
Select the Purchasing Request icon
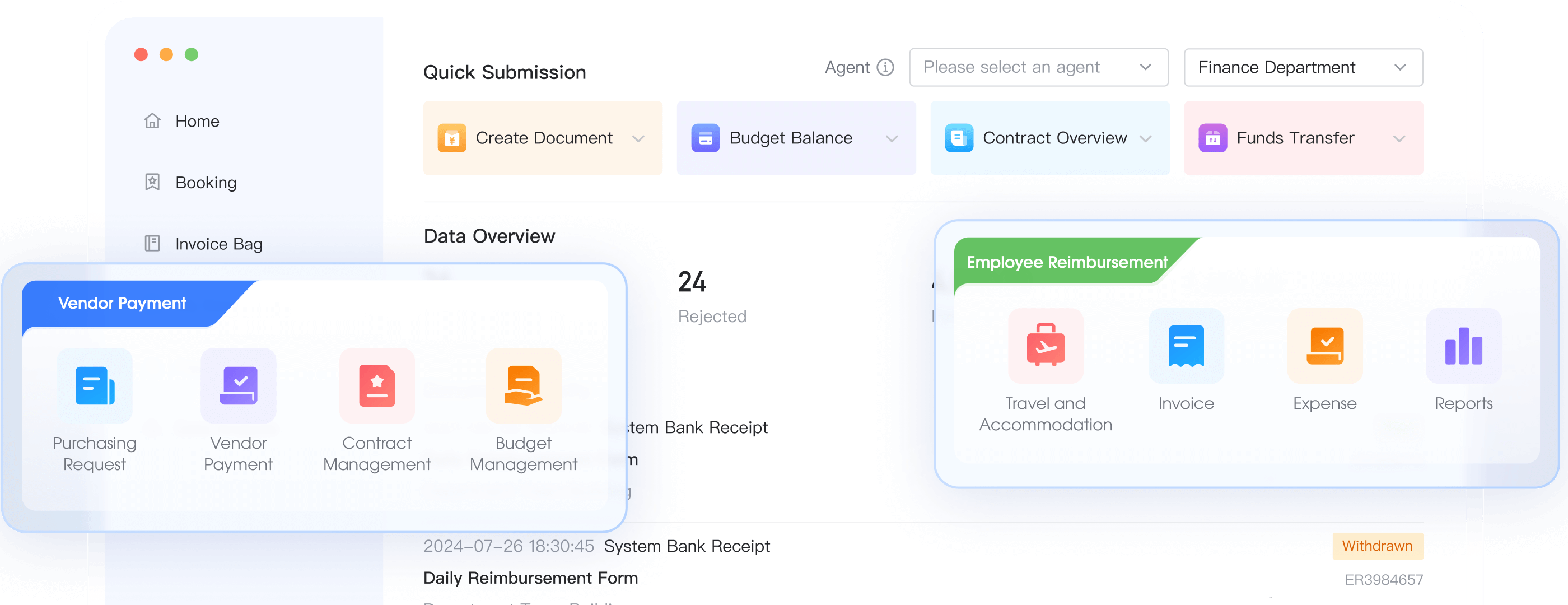94,386
